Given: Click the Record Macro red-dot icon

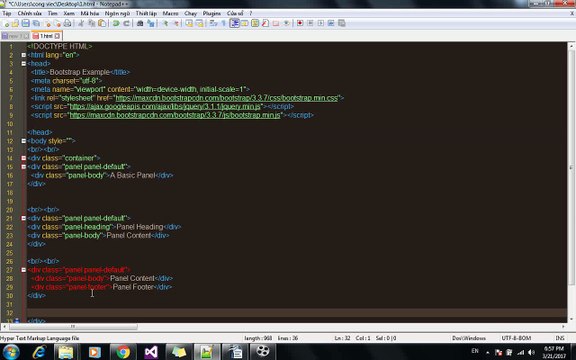Looking at the screenshot, I should point(300,24).
